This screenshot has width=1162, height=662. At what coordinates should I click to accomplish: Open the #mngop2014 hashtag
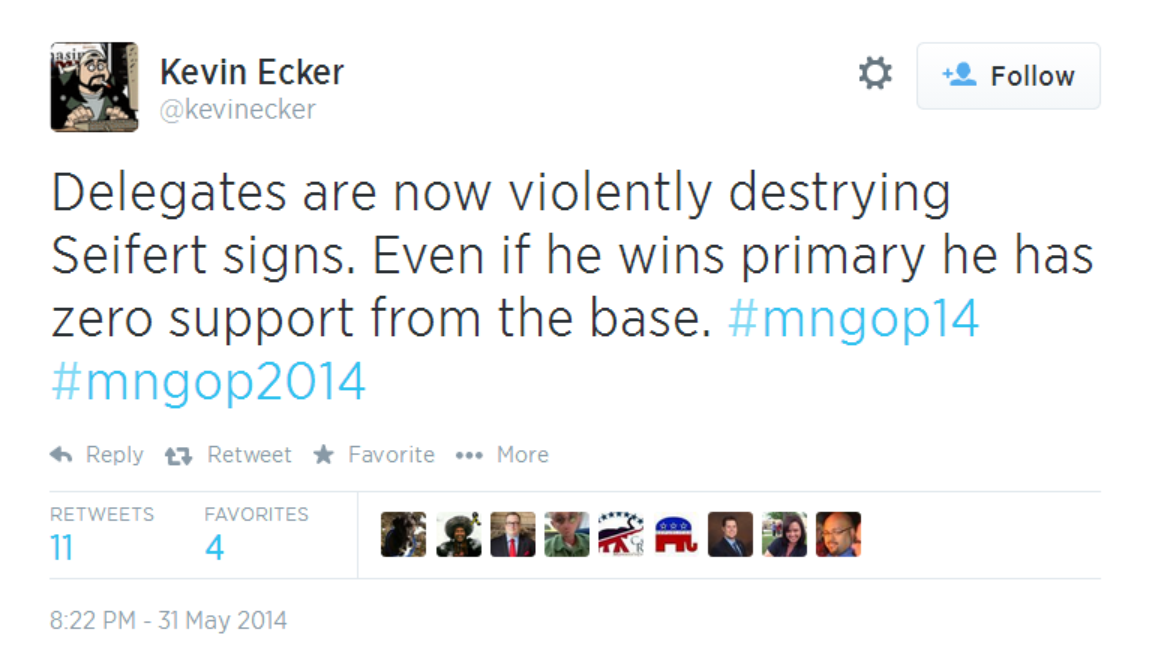tap(208, 382)
